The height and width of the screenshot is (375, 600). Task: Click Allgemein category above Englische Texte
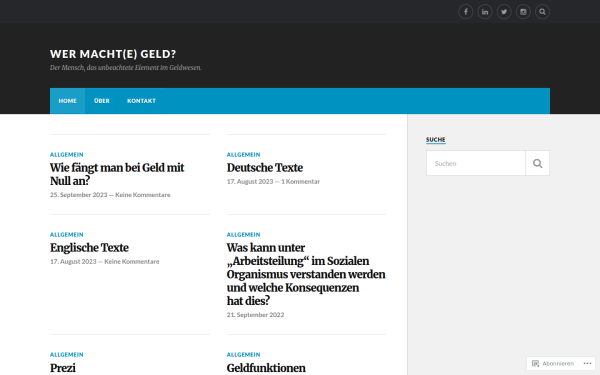(67, 235)
